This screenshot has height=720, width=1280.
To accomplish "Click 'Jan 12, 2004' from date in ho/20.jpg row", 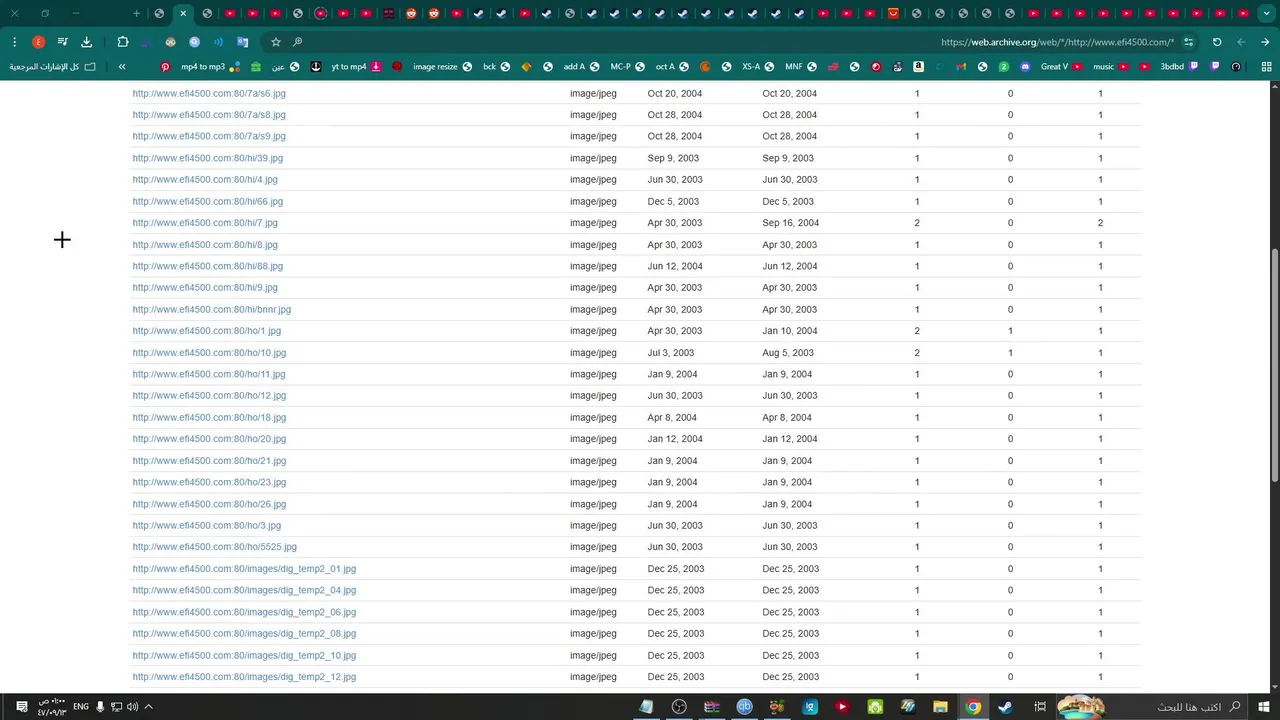I will tap(675, 439).
